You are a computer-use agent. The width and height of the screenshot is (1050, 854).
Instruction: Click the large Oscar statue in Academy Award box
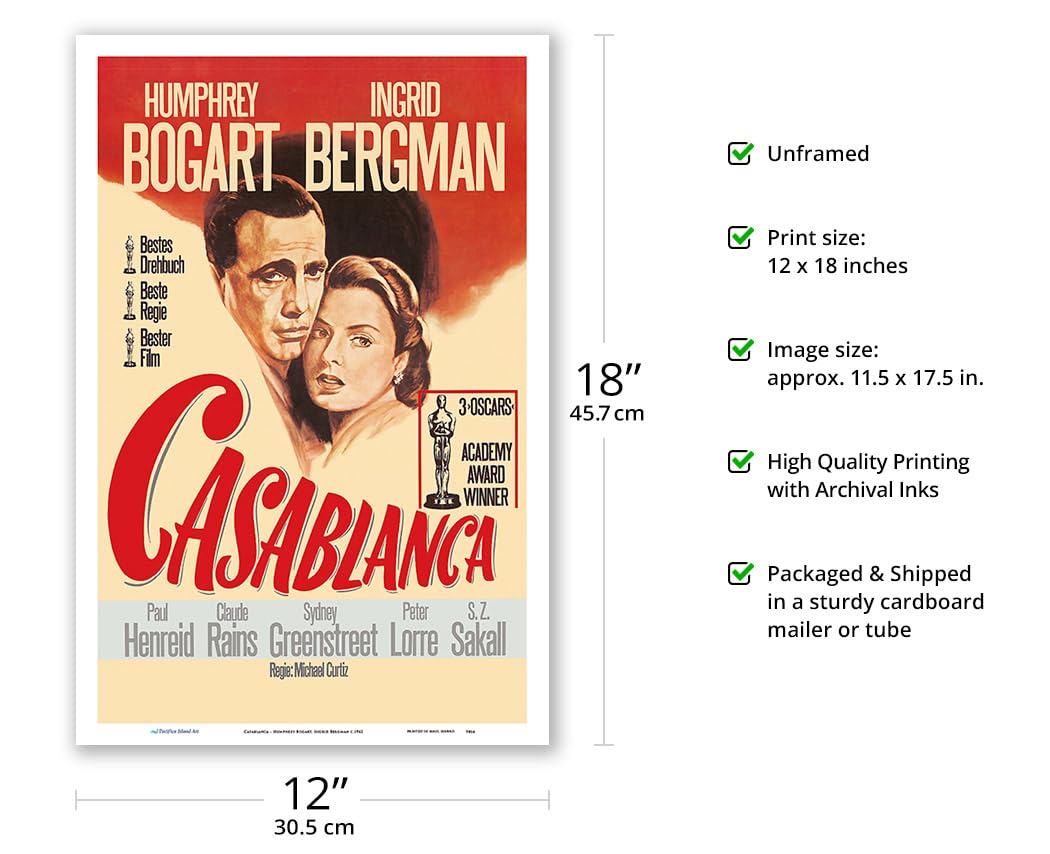(x=441, y=450)
